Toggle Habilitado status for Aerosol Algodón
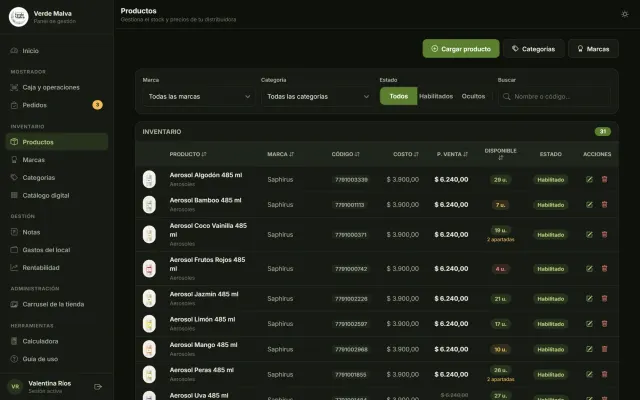 coord(550,180)
